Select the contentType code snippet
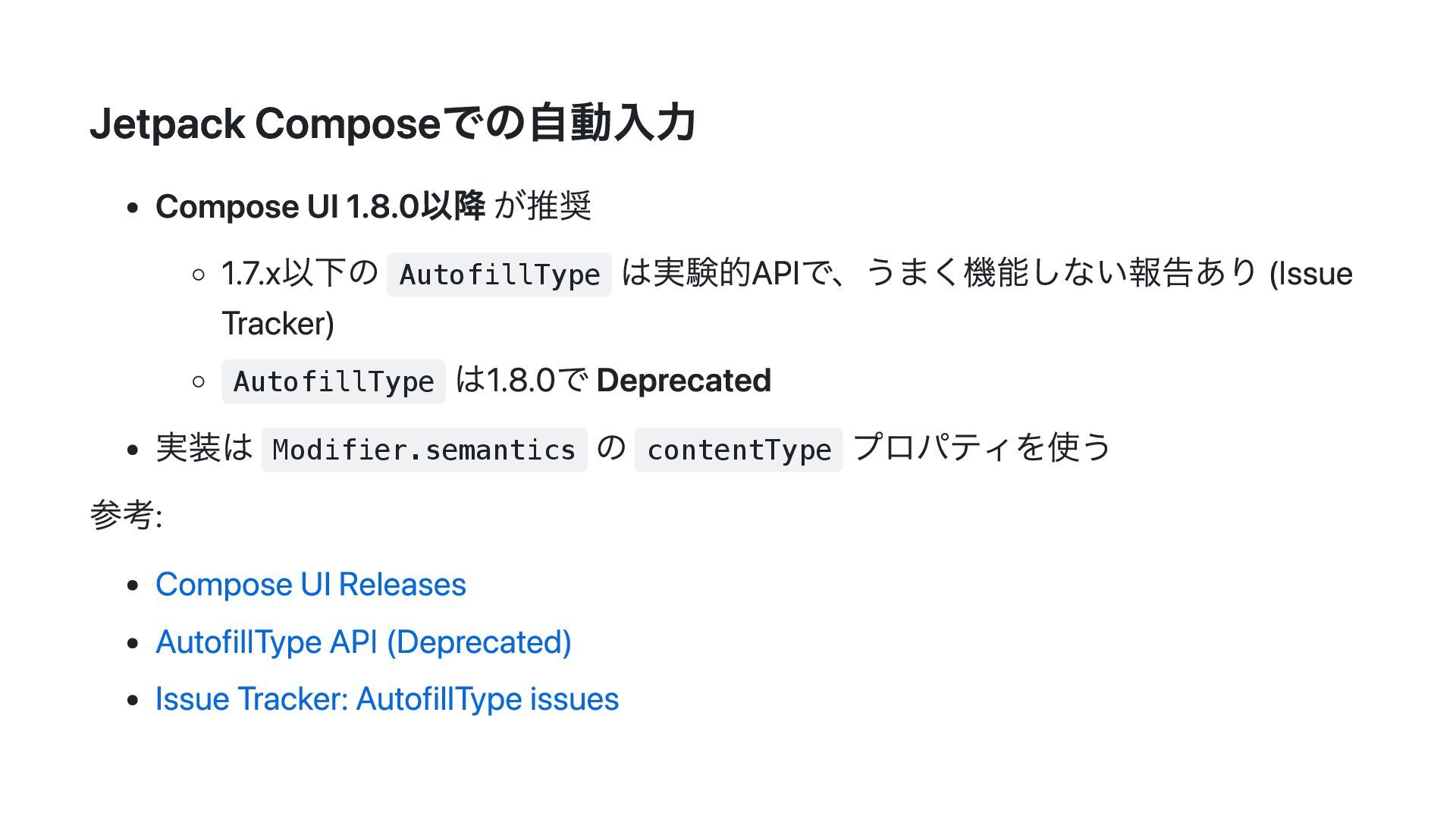Image resolution: width=1456 pixels, height=819 pixels. point(739,450)
